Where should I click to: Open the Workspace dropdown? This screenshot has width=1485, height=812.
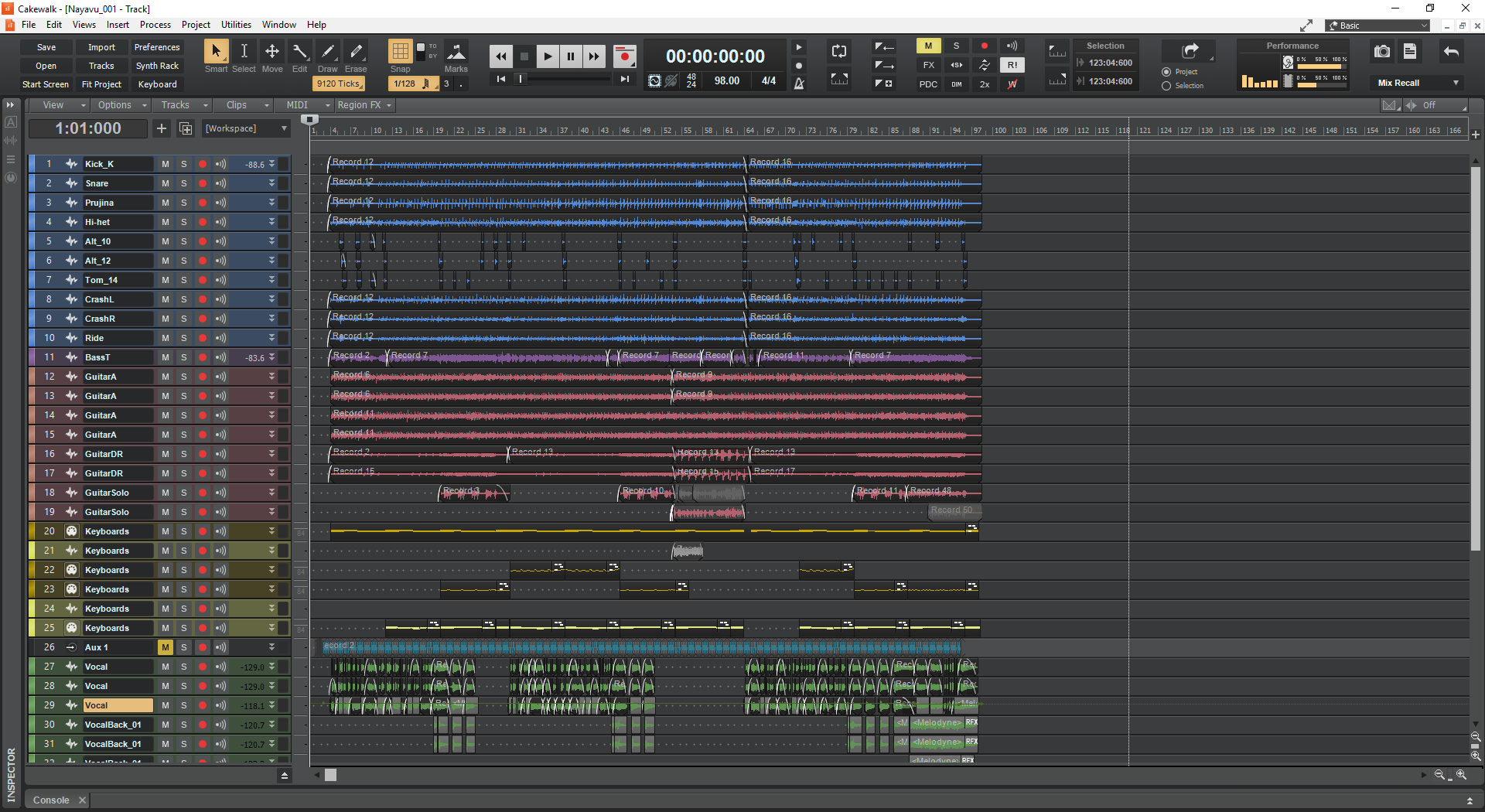tap(246, 128)
